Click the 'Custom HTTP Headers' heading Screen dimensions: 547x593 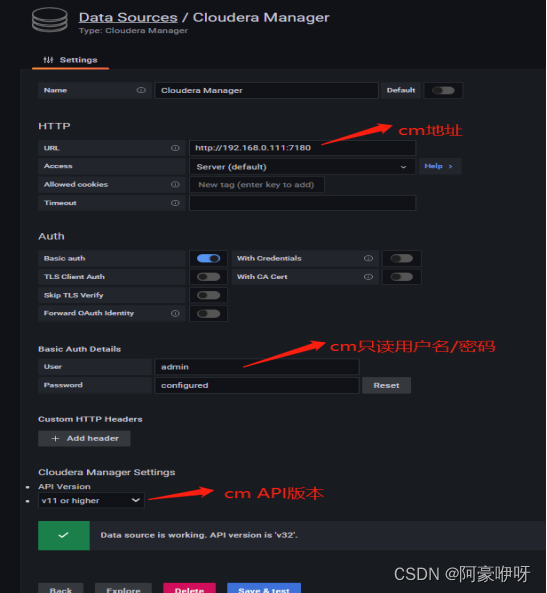click(x=90, y=419)
